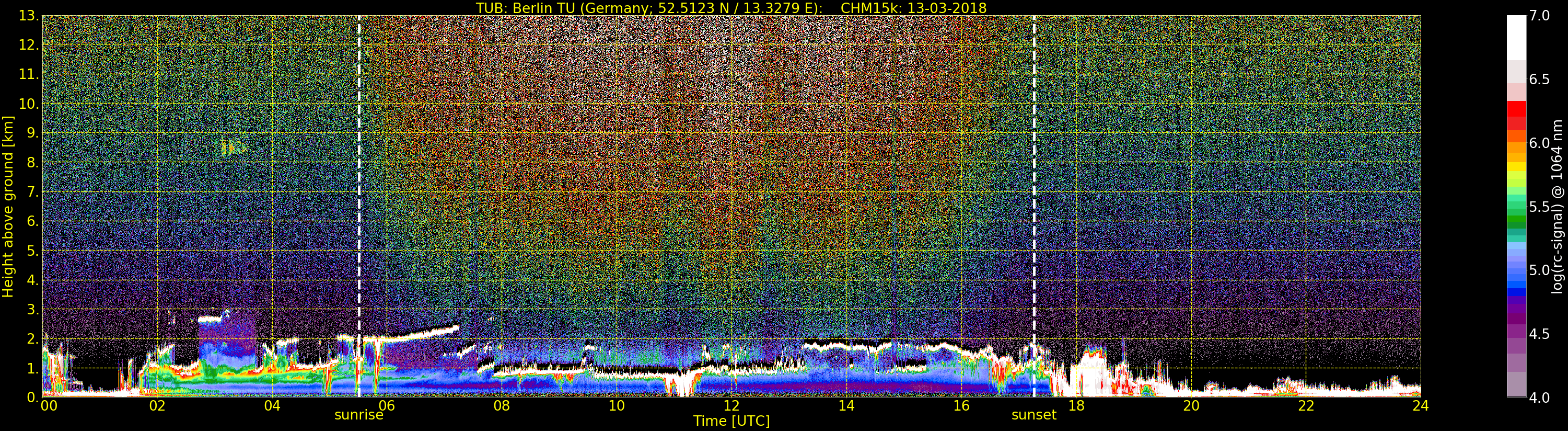
Task: Click the 'sunset' label below the axis
Action: [1034, 415]
